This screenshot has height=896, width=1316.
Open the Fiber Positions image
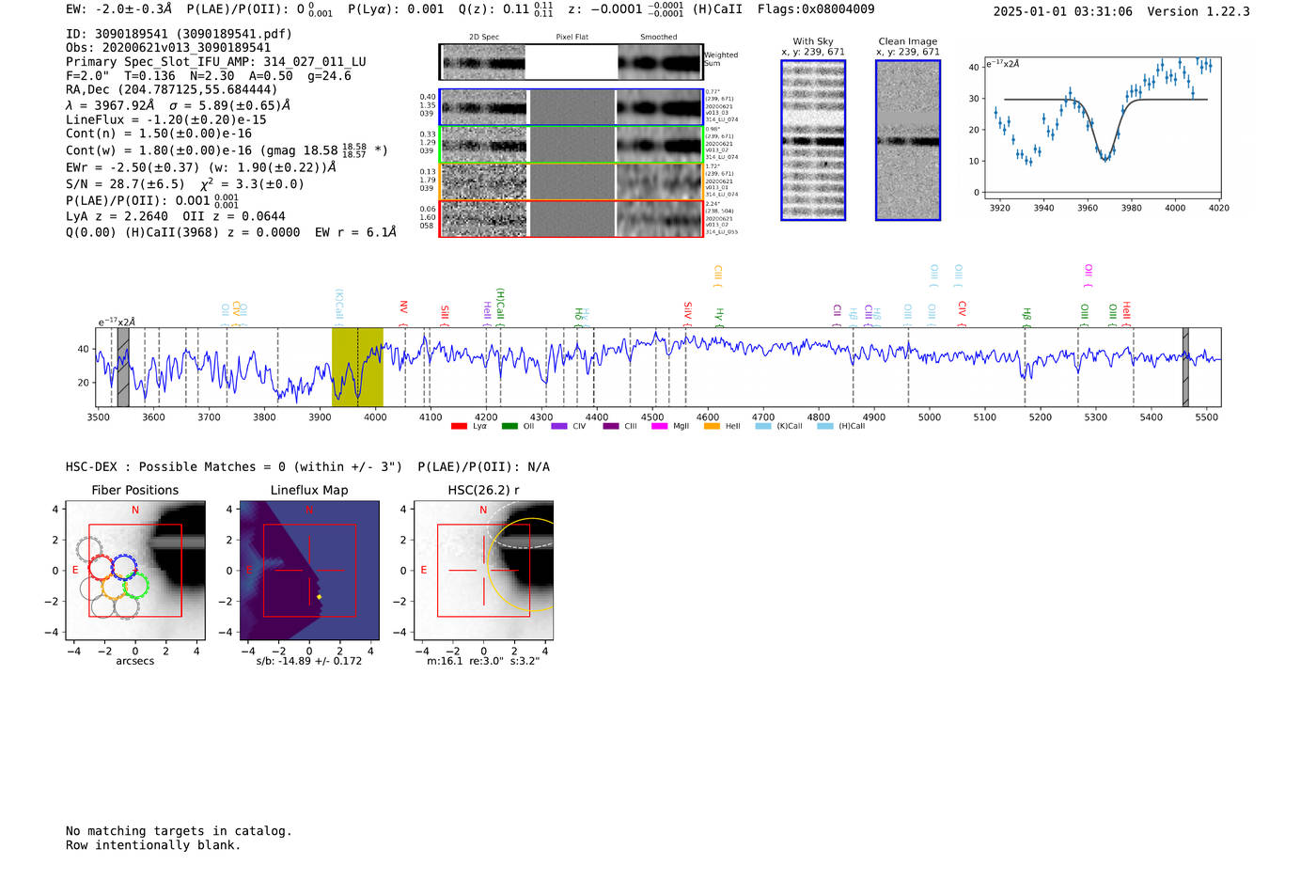click(x=135, y=570)
